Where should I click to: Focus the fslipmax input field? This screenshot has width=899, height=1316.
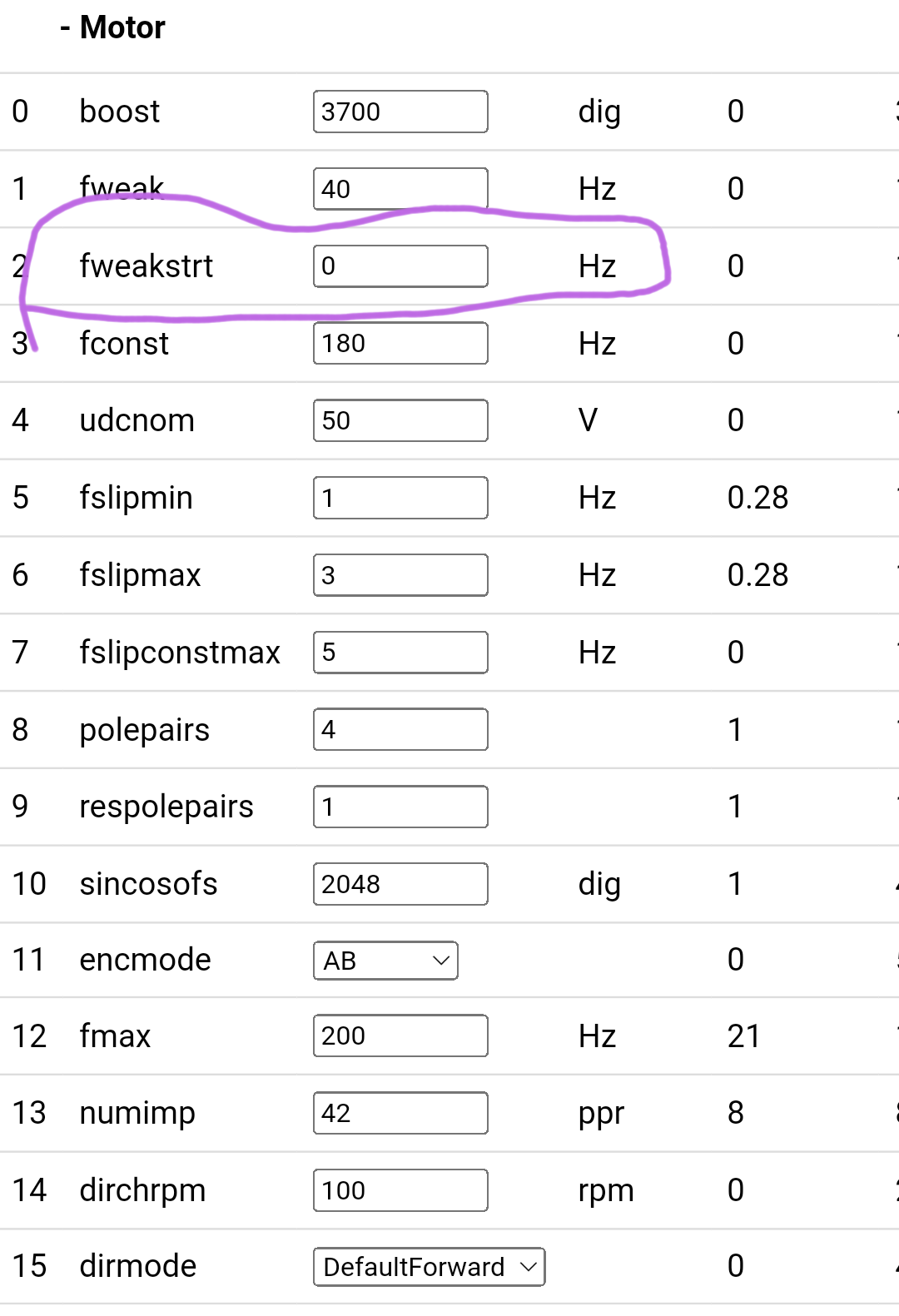[400, 575]
